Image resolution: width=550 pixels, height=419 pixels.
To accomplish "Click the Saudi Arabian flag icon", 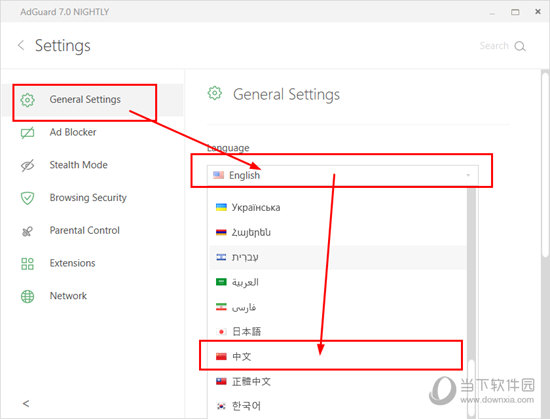I will click(x=221, y=282).
